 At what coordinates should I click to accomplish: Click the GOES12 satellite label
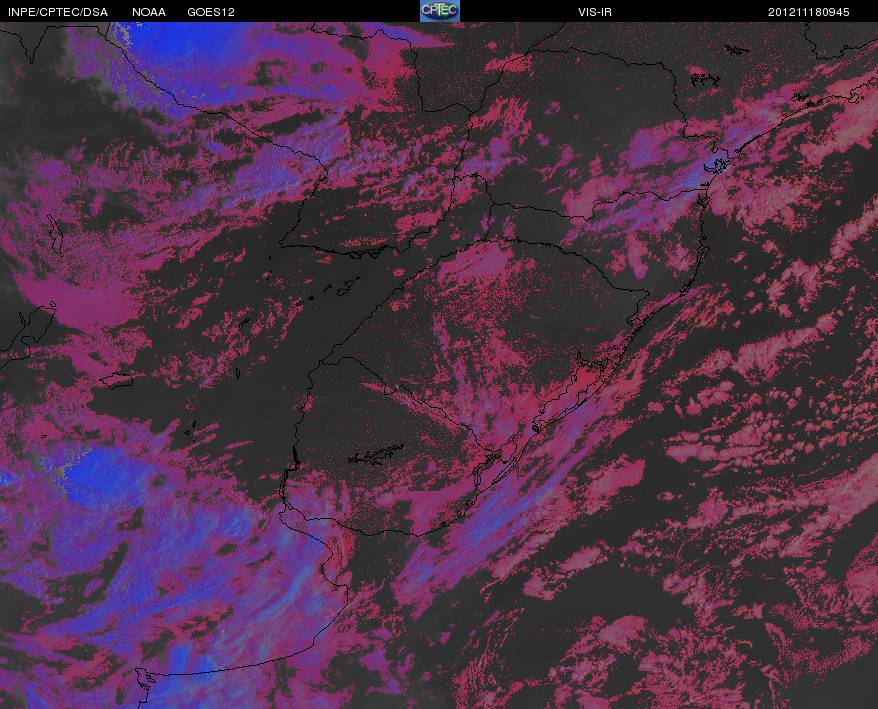(x=211, y=12)
